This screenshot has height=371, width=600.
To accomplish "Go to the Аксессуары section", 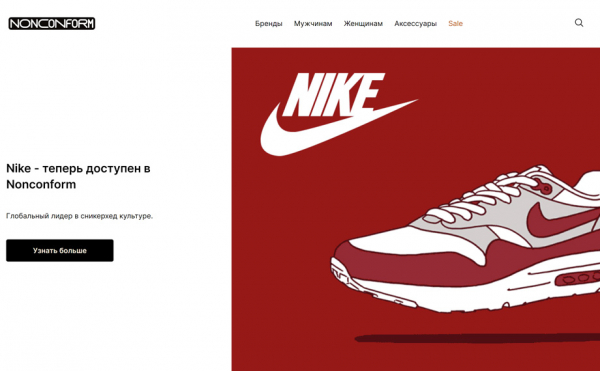I will (x=416, y=24).
